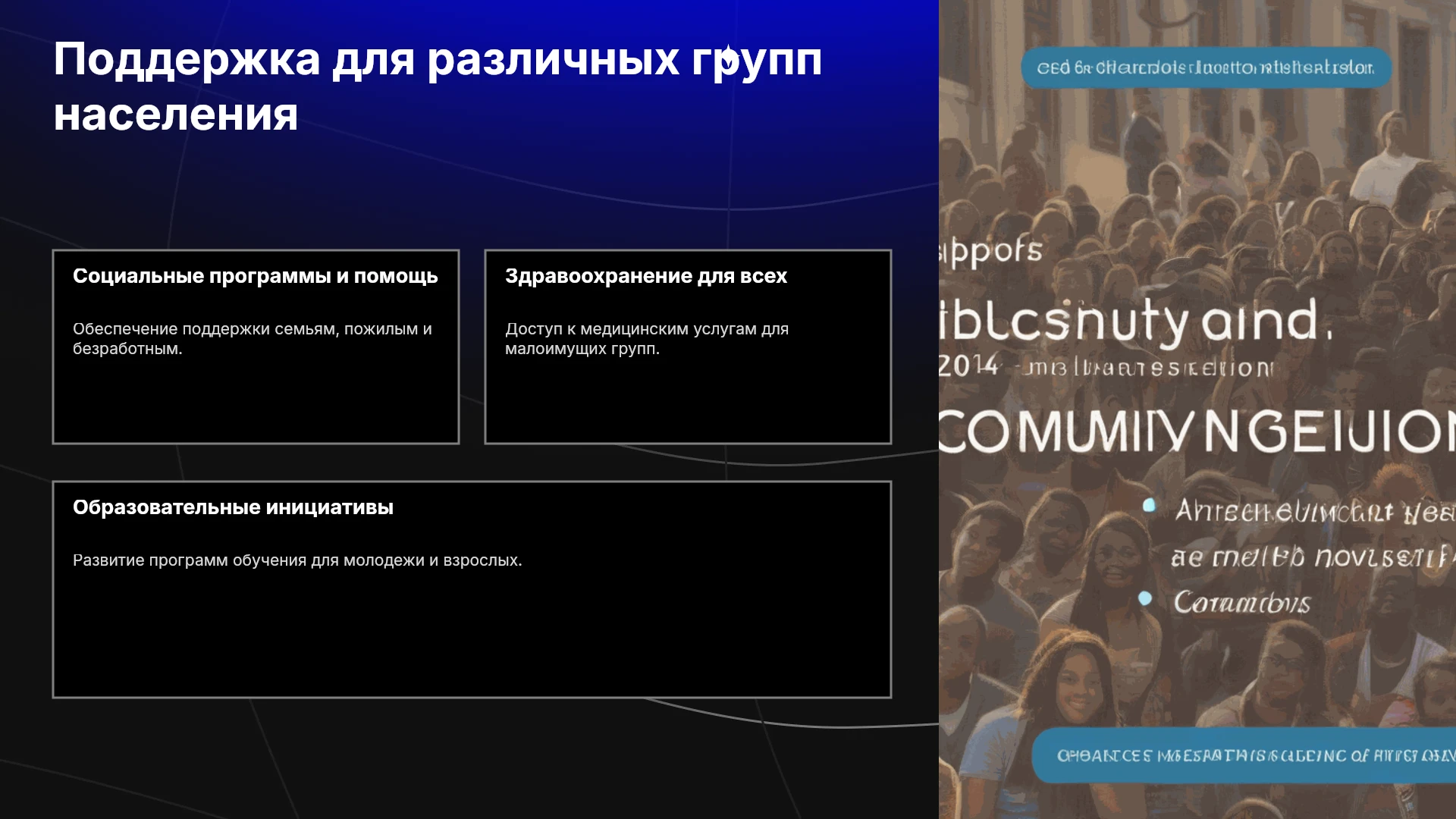Click the blue pill banner at top of photo
Image resolution: width=1456 pixels, height=819 pixels.
[1206, 68]
